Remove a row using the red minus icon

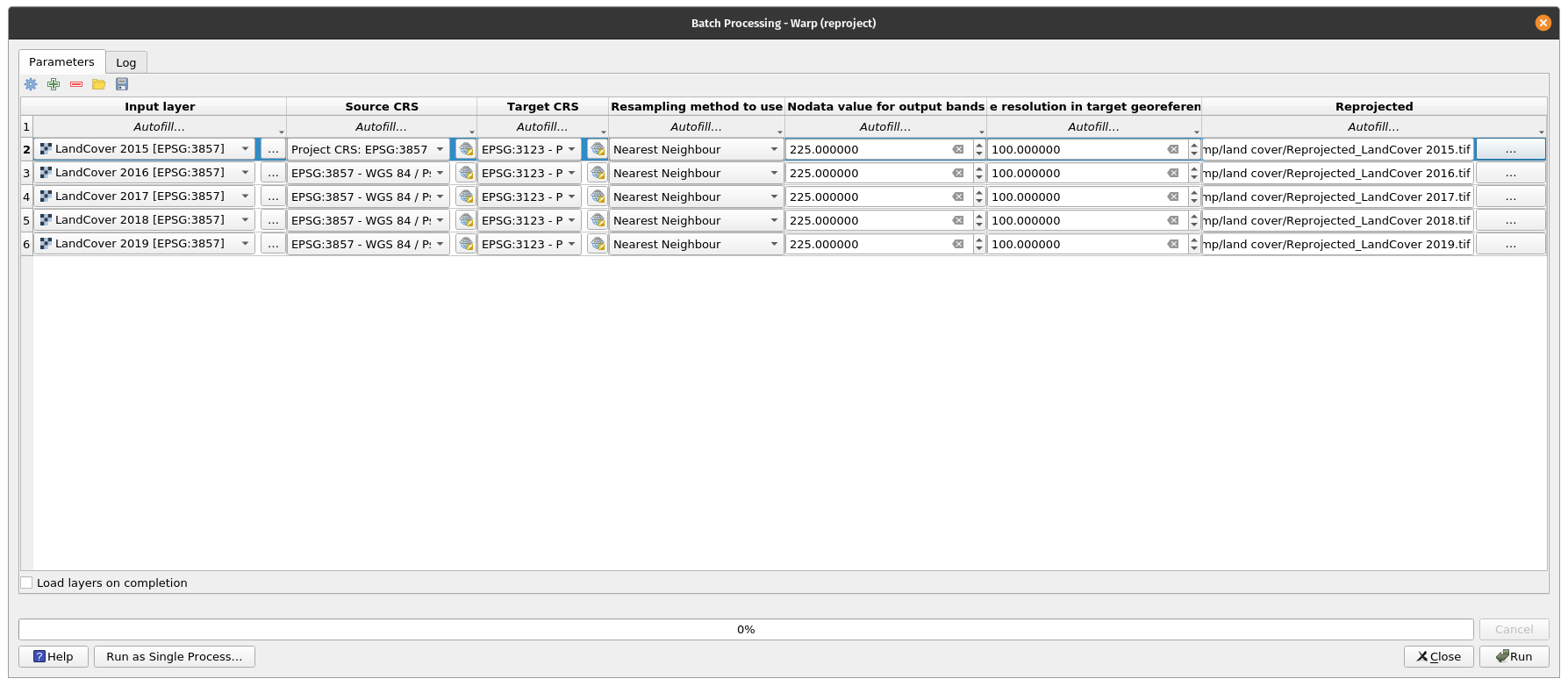point(76,84)
